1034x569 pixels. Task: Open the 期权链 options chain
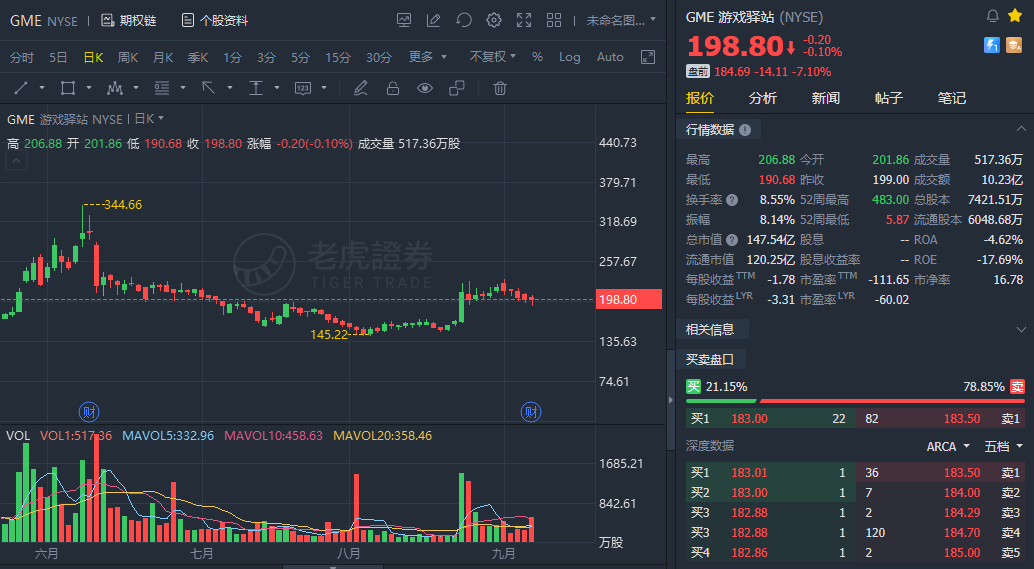tap(129, 20)
